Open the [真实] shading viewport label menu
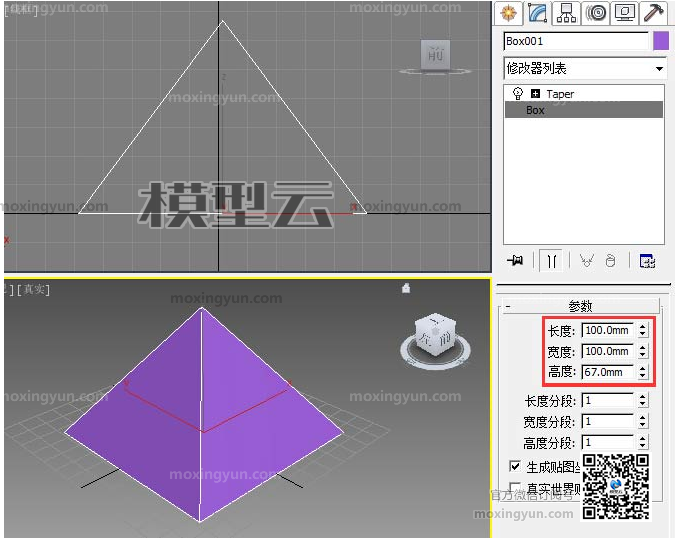The height and width of the screenshot is (542, 675). (33, 289)
